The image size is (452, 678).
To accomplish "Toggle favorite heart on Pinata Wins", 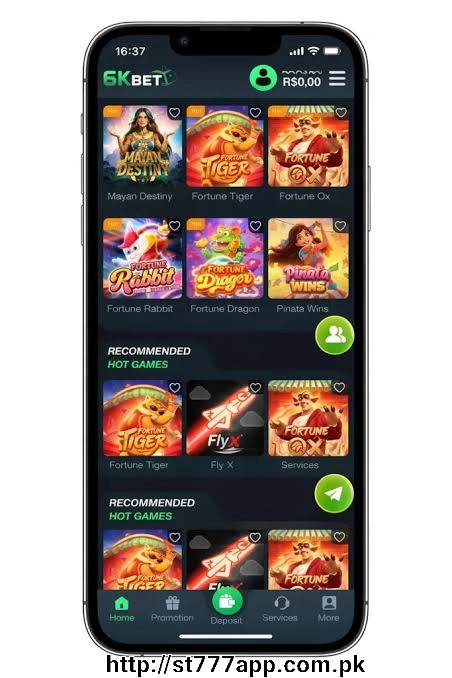I will (340, 226).
